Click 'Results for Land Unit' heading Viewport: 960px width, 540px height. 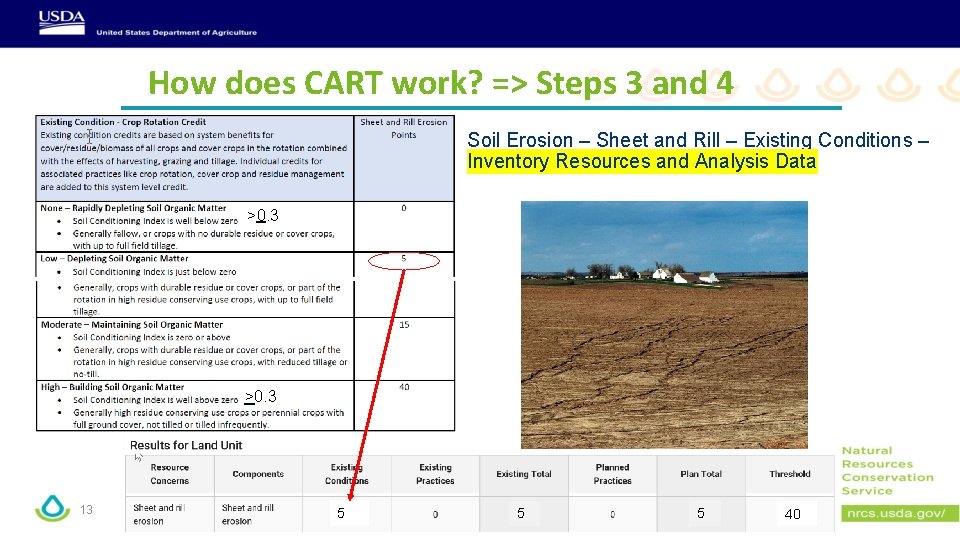tap(186, 445)
